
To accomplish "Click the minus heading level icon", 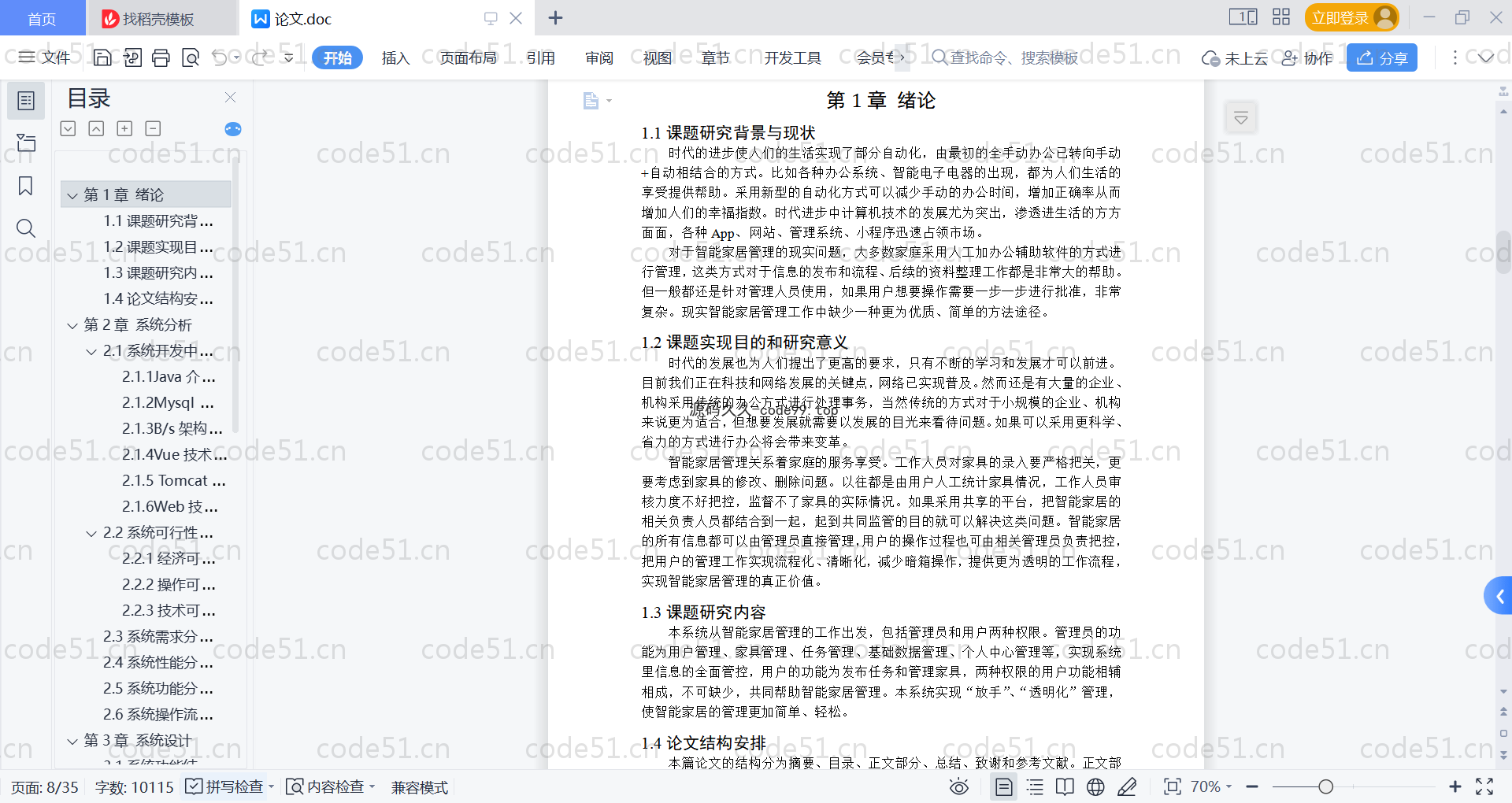I will coord(153,128).
